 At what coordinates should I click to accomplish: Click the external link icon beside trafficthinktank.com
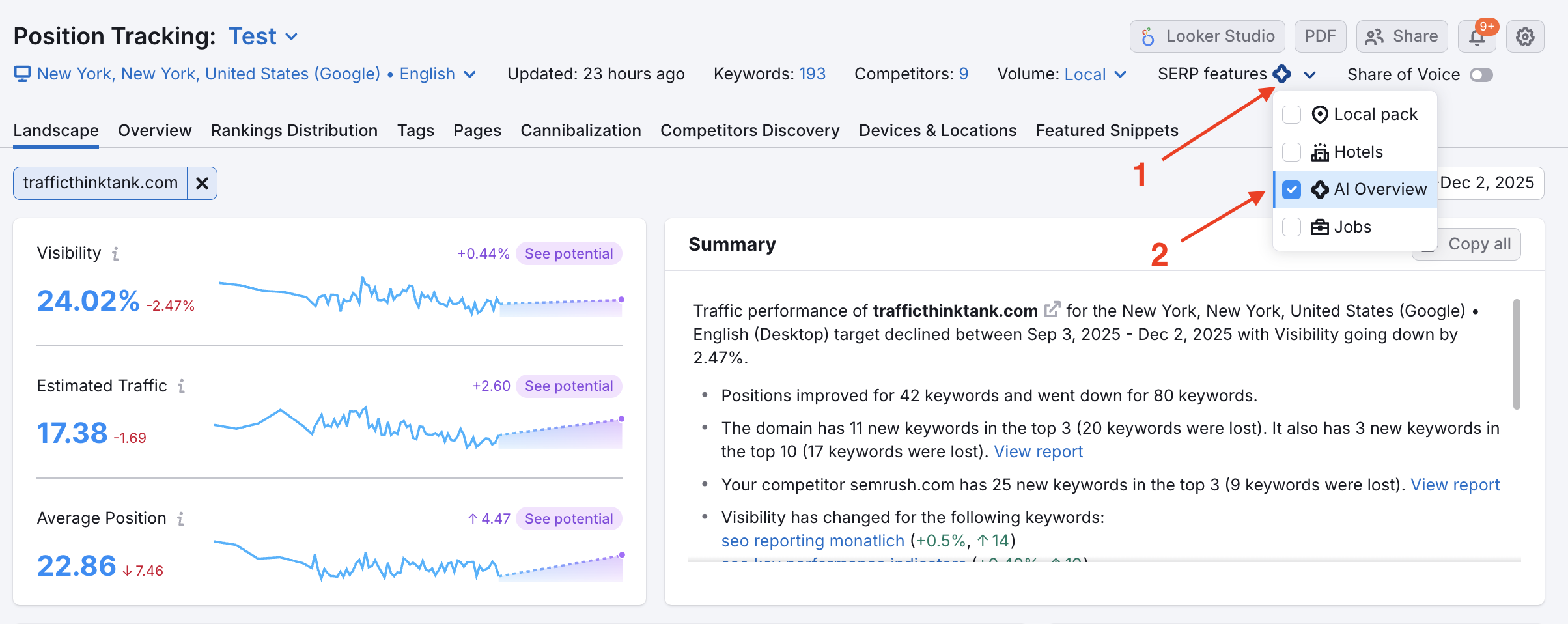[1052, 309]
